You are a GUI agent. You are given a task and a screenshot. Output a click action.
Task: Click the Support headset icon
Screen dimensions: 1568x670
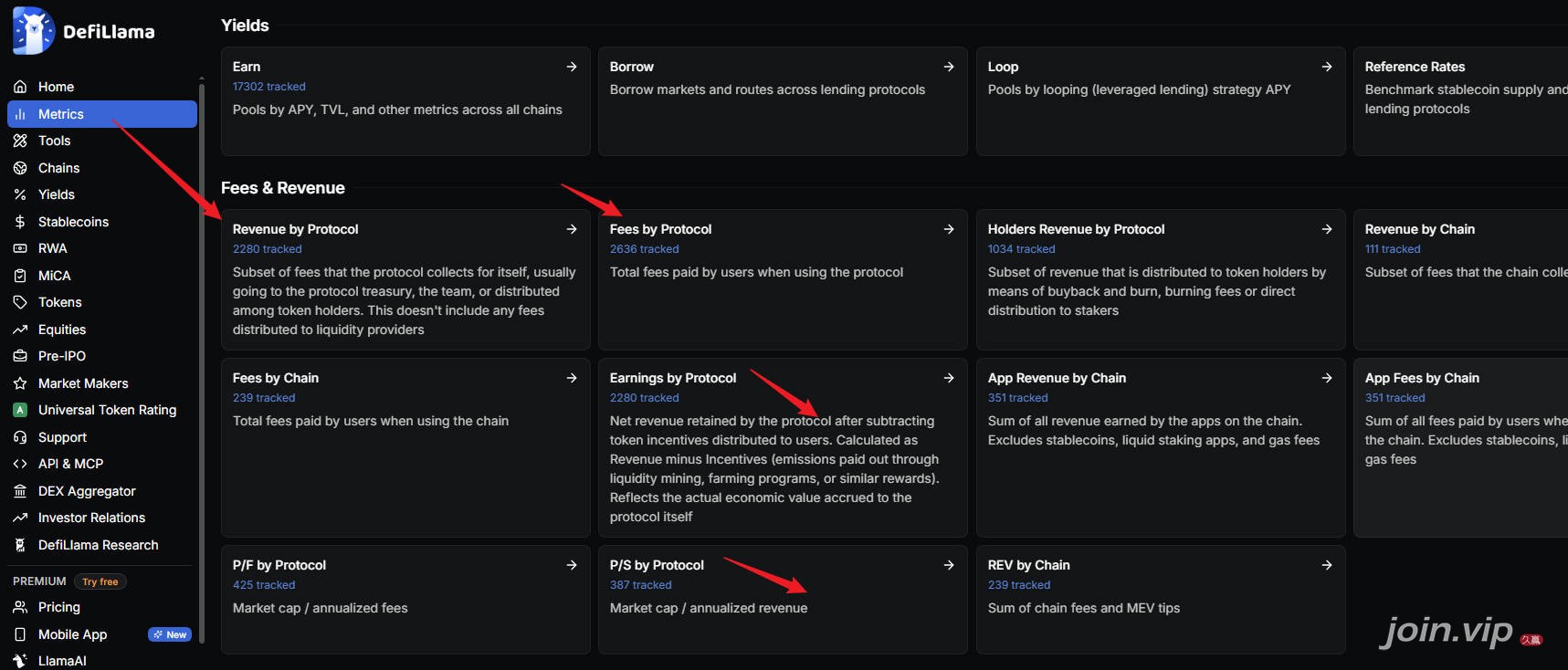(x=20, y=437)
